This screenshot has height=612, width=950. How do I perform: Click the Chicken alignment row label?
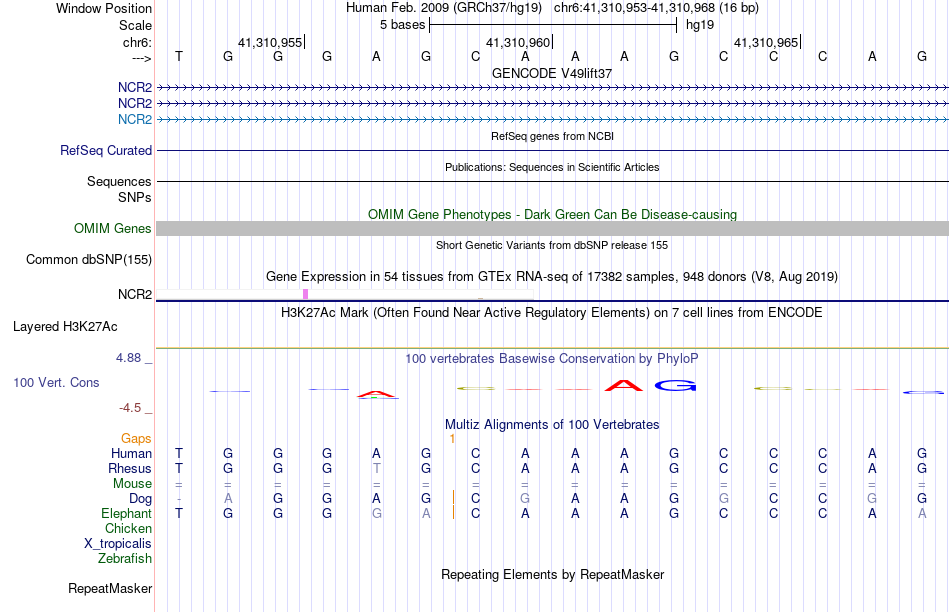(128, 528)
